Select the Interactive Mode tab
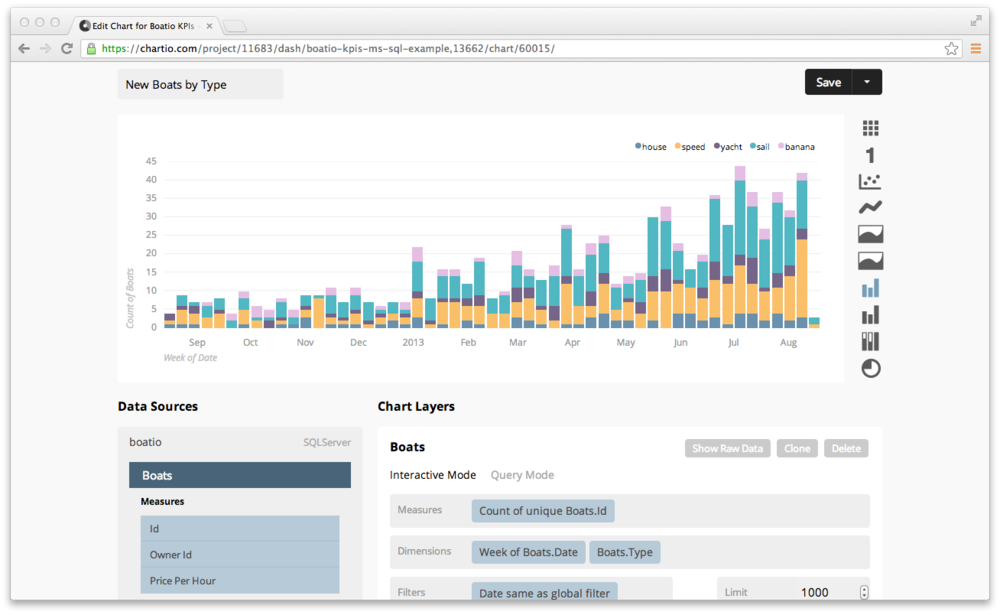Image resolution: width=1000 pixels, height=615 pixels. 432,475
